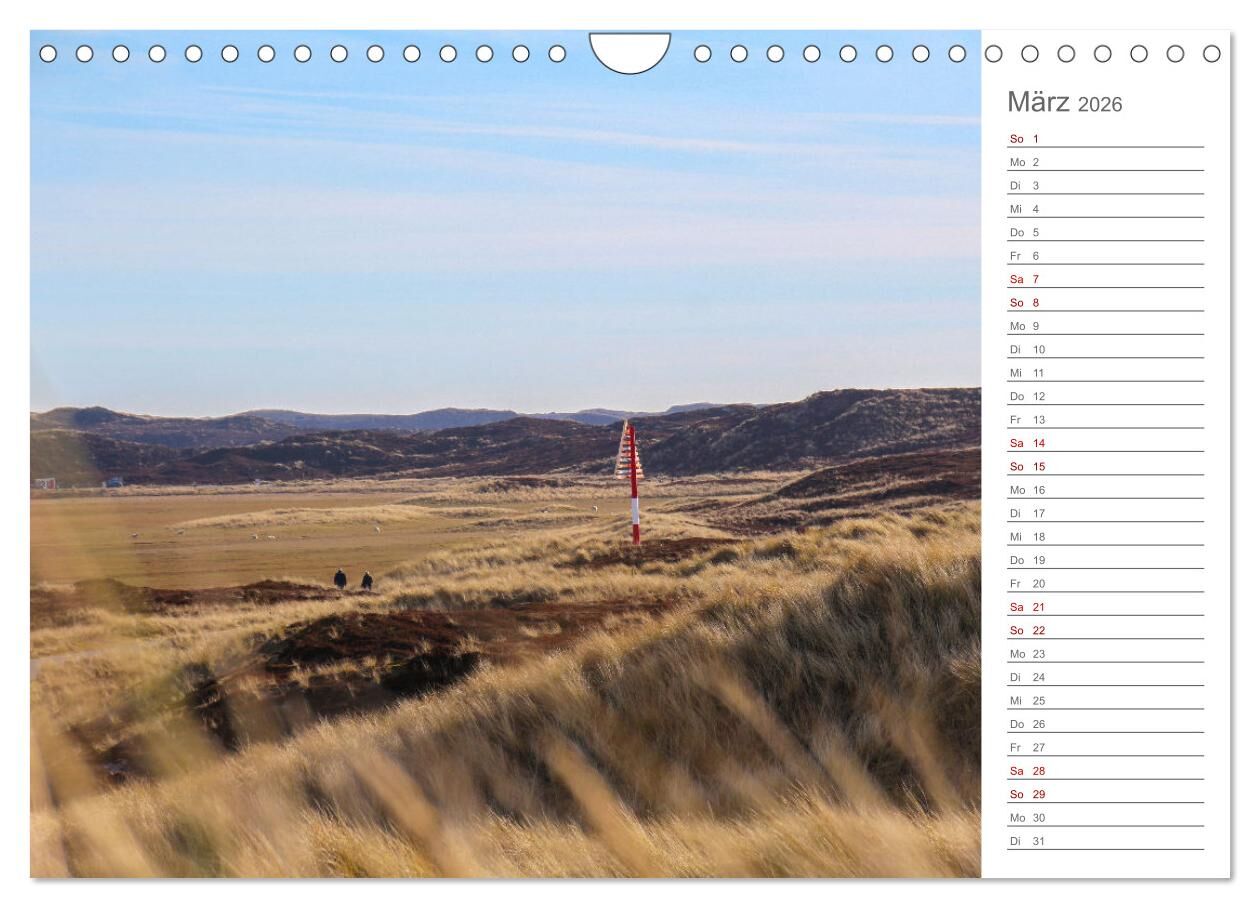Select Saturday 7 in the calendar
This screenshot has height=908, width=1260.
1105,279
